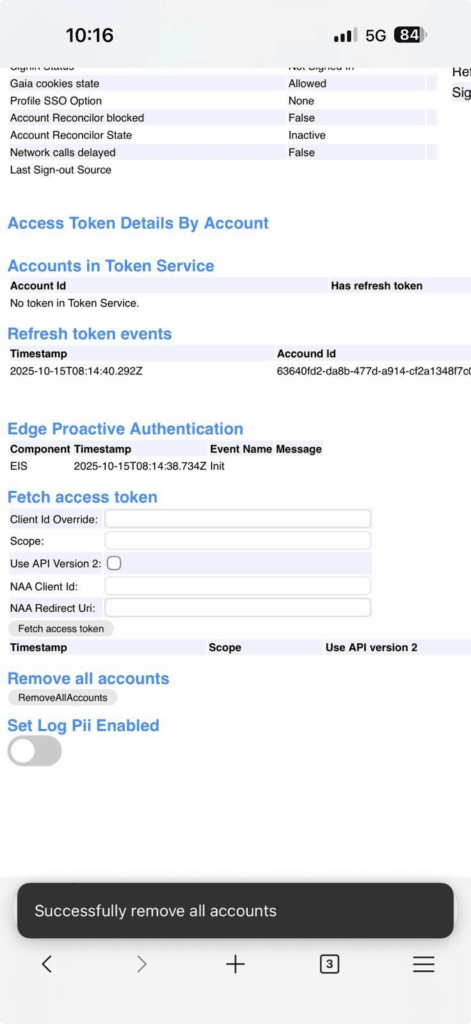471x1024 pixels.
Task: Click the Fetch access token button
Action: (x=61, y=629)
